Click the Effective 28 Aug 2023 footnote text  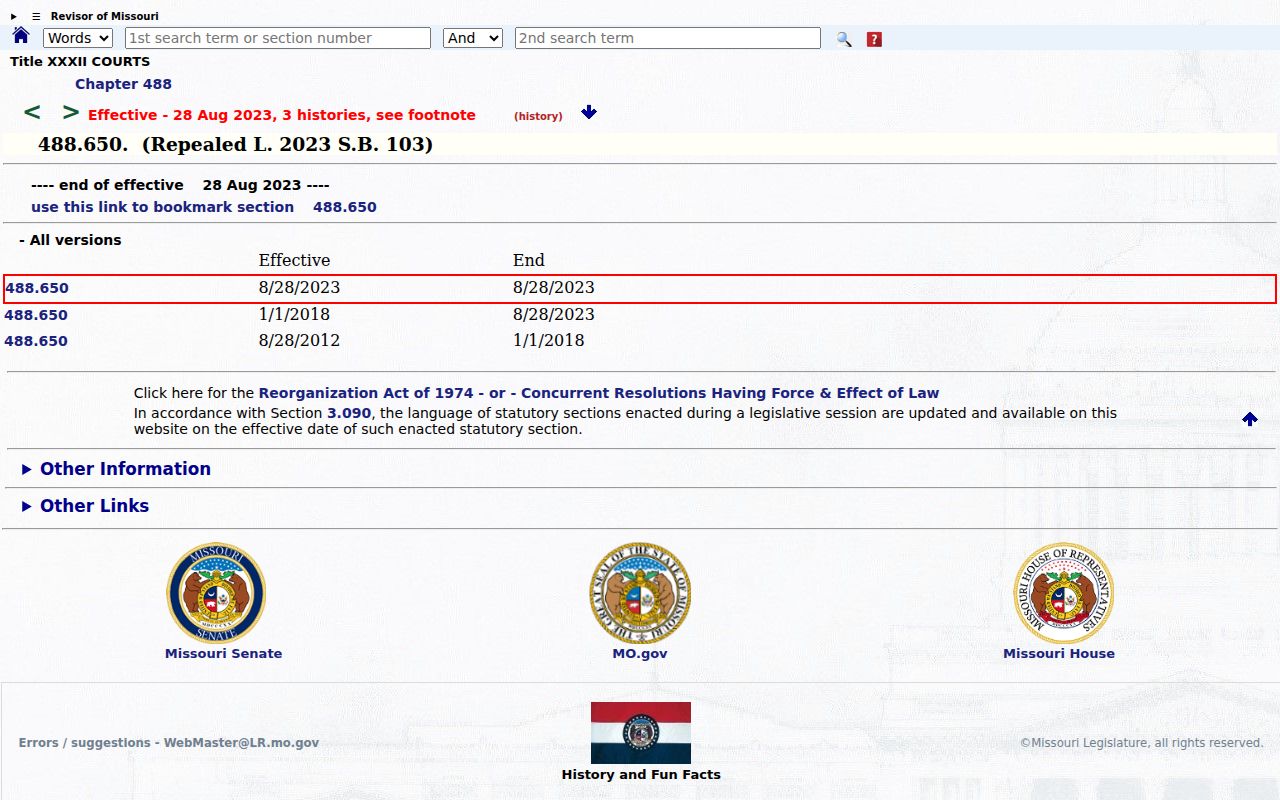(x=282, y=115)
